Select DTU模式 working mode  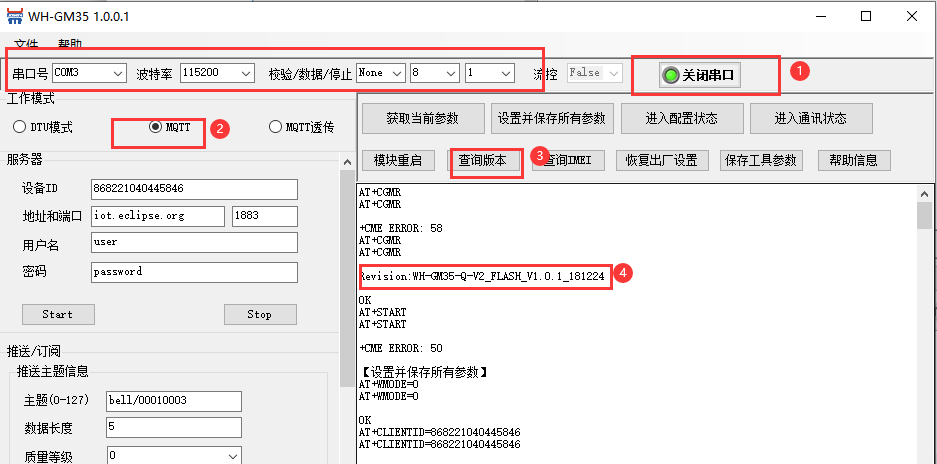tap(19, 127)
